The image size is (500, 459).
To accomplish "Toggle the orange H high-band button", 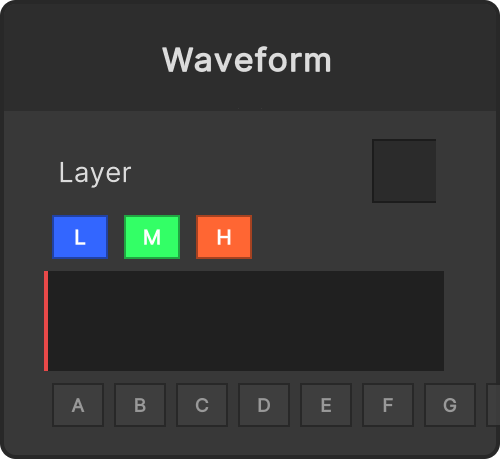I will 224,237.
